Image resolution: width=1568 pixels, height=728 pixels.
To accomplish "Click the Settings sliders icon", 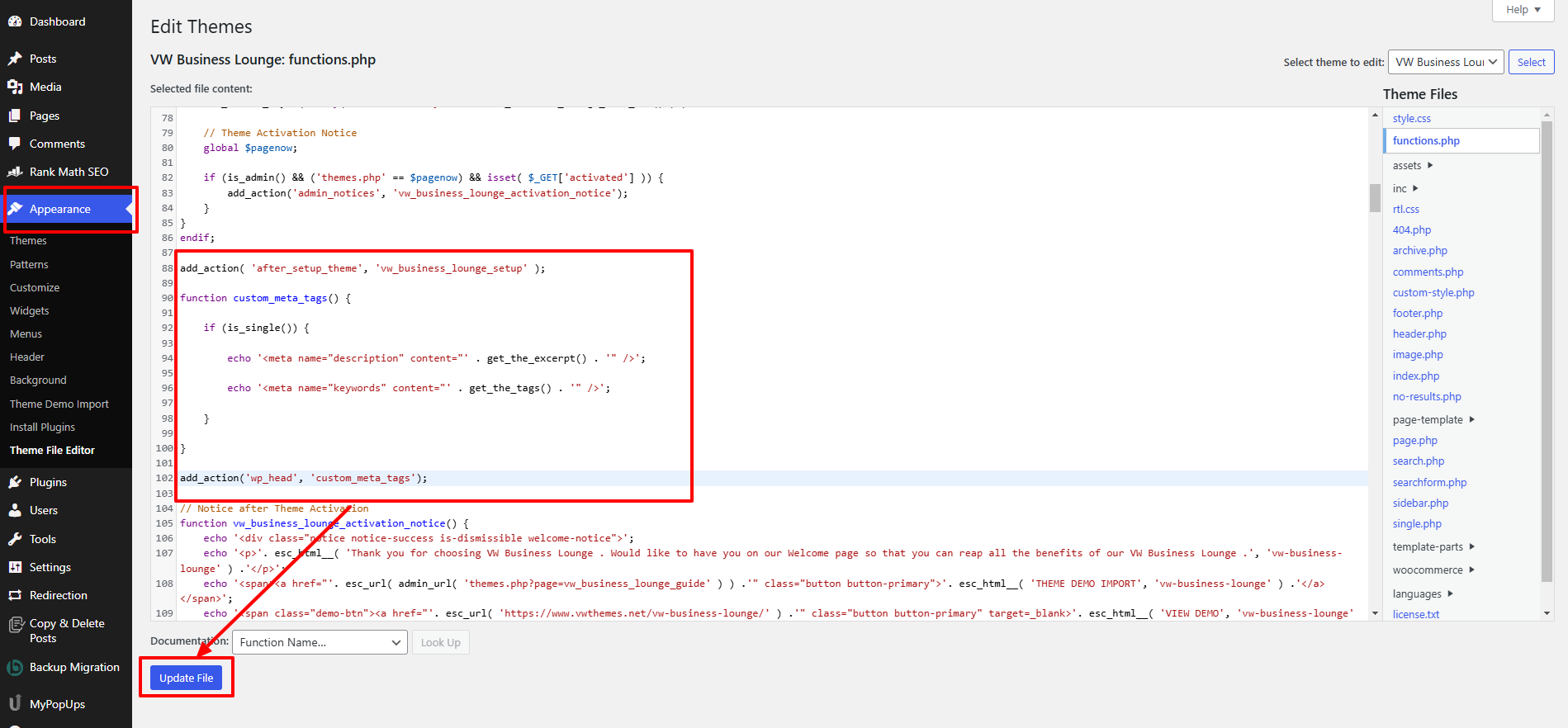I will pyautogui.click(x=15, y=567).
